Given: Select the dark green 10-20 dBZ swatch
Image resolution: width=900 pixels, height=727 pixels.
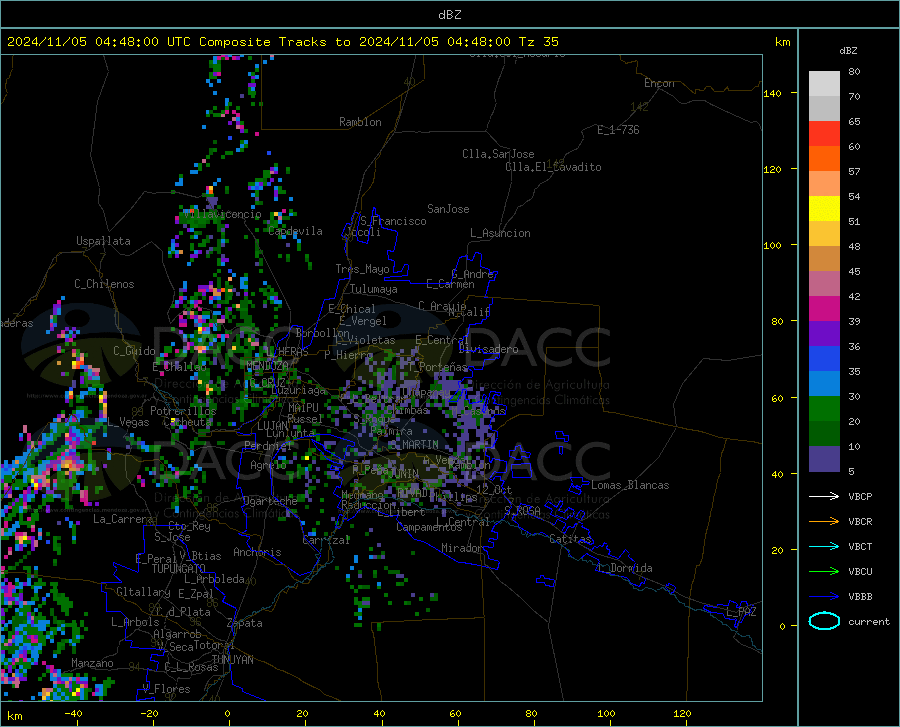Looking at the screenshot, I should click(x=824, y=434).
